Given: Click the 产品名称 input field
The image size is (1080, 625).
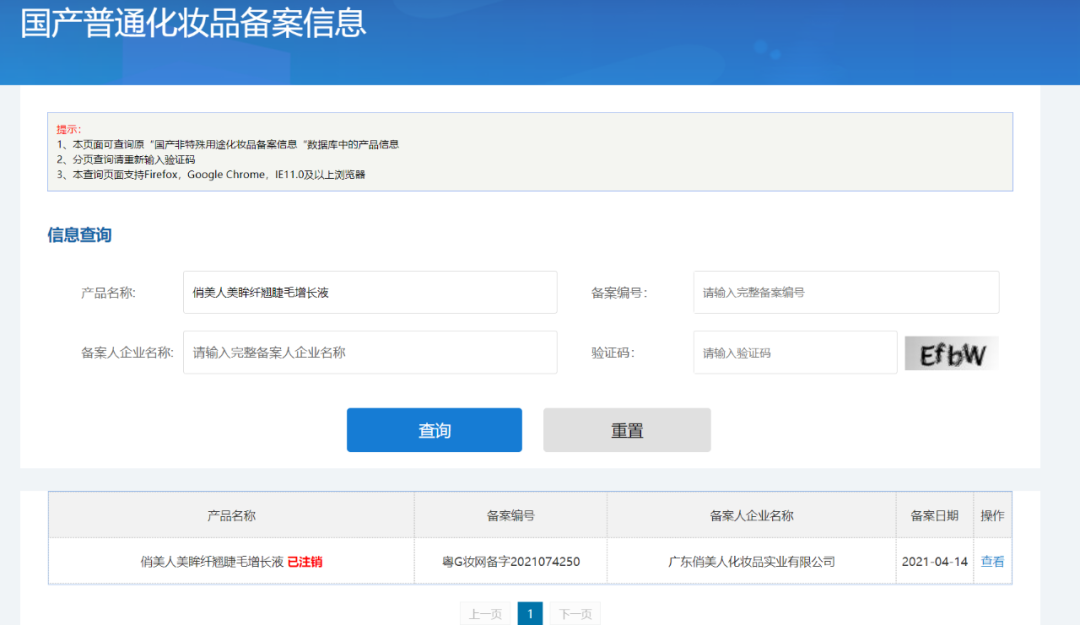Looking at the screenshot, I should pos(369,293).
